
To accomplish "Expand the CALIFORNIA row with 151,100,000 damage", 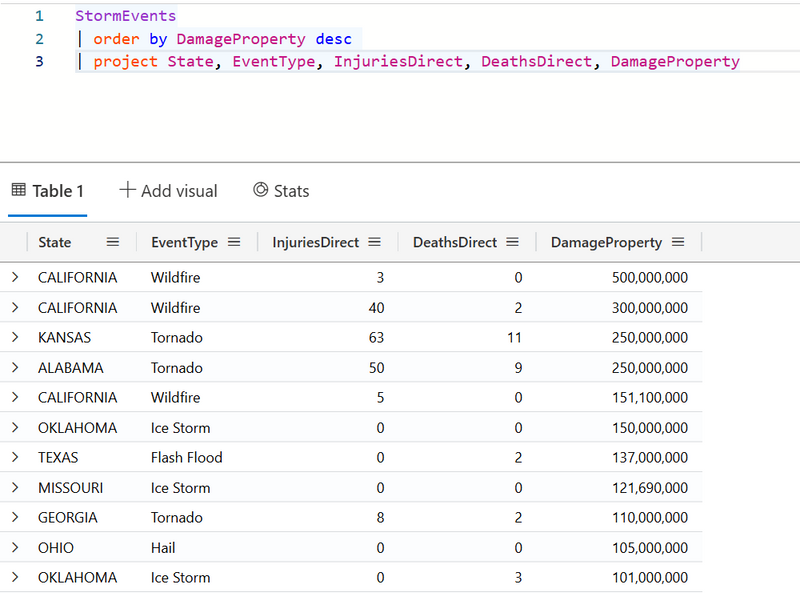I will pyautogui.click(x=15, y=397).
